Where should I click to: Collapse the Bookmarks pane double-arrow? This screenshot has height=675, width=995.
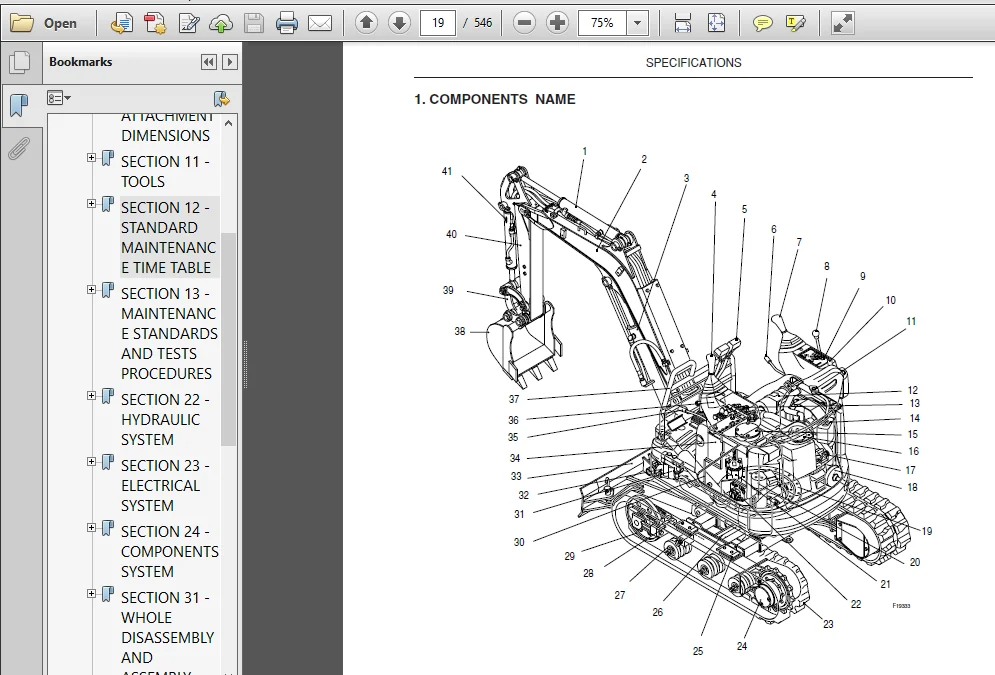(x=208, y=62)
